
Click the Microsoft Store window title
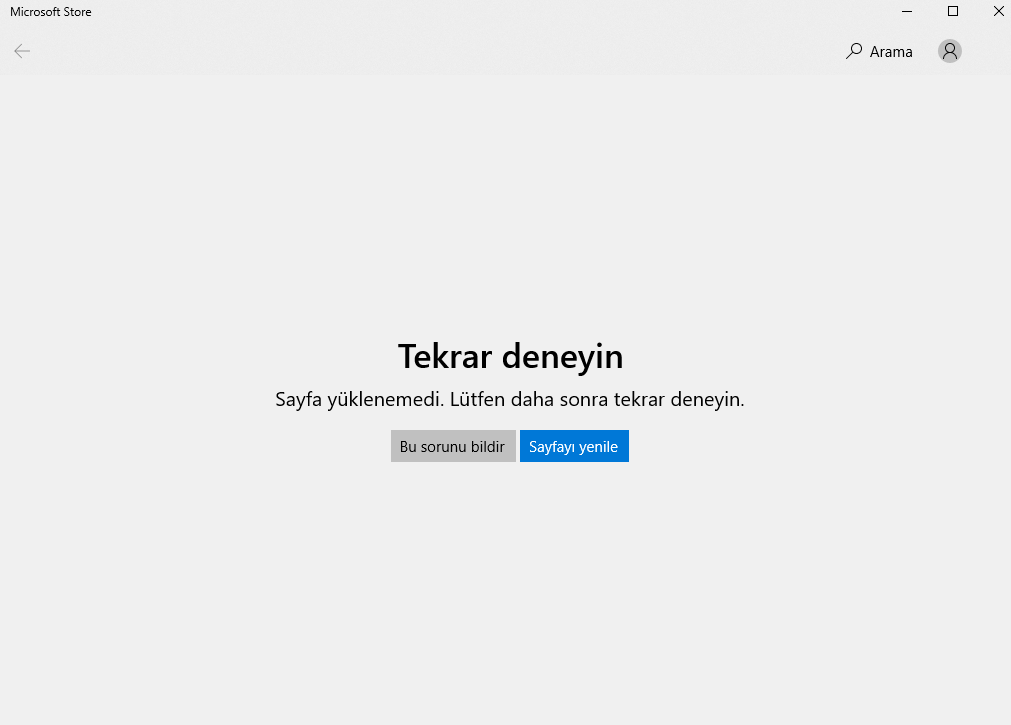(x=51, y=12)
